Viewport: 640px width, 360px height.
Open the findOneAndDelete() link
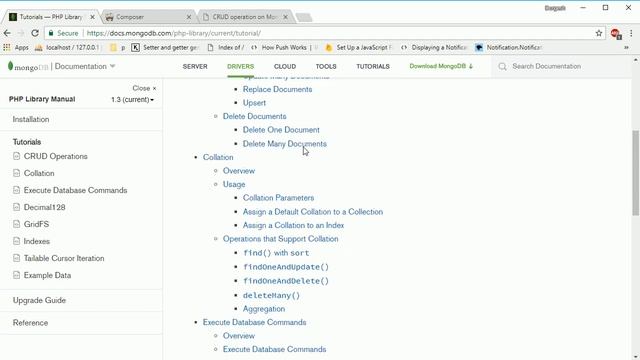286,281
